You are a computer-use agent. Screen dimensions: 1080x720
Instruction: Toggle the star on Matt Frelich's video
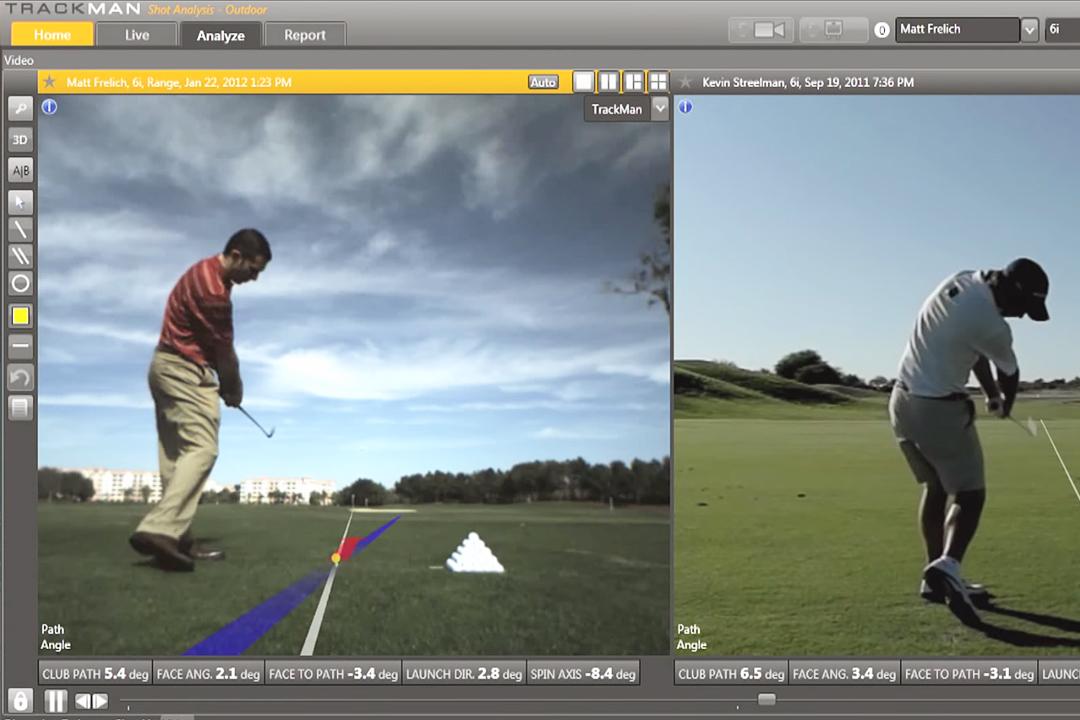pos(50,82)
